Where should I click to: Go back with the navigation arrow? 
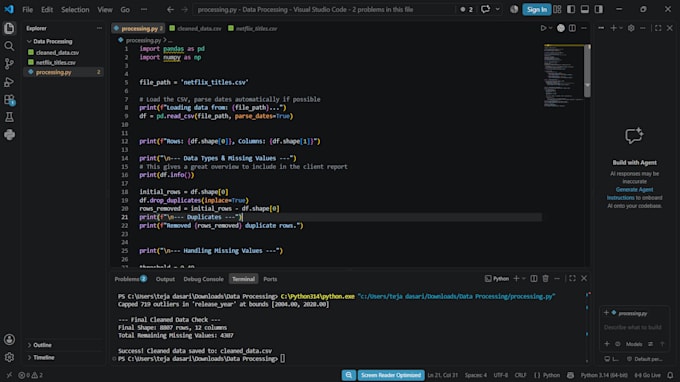coord(170,9)
